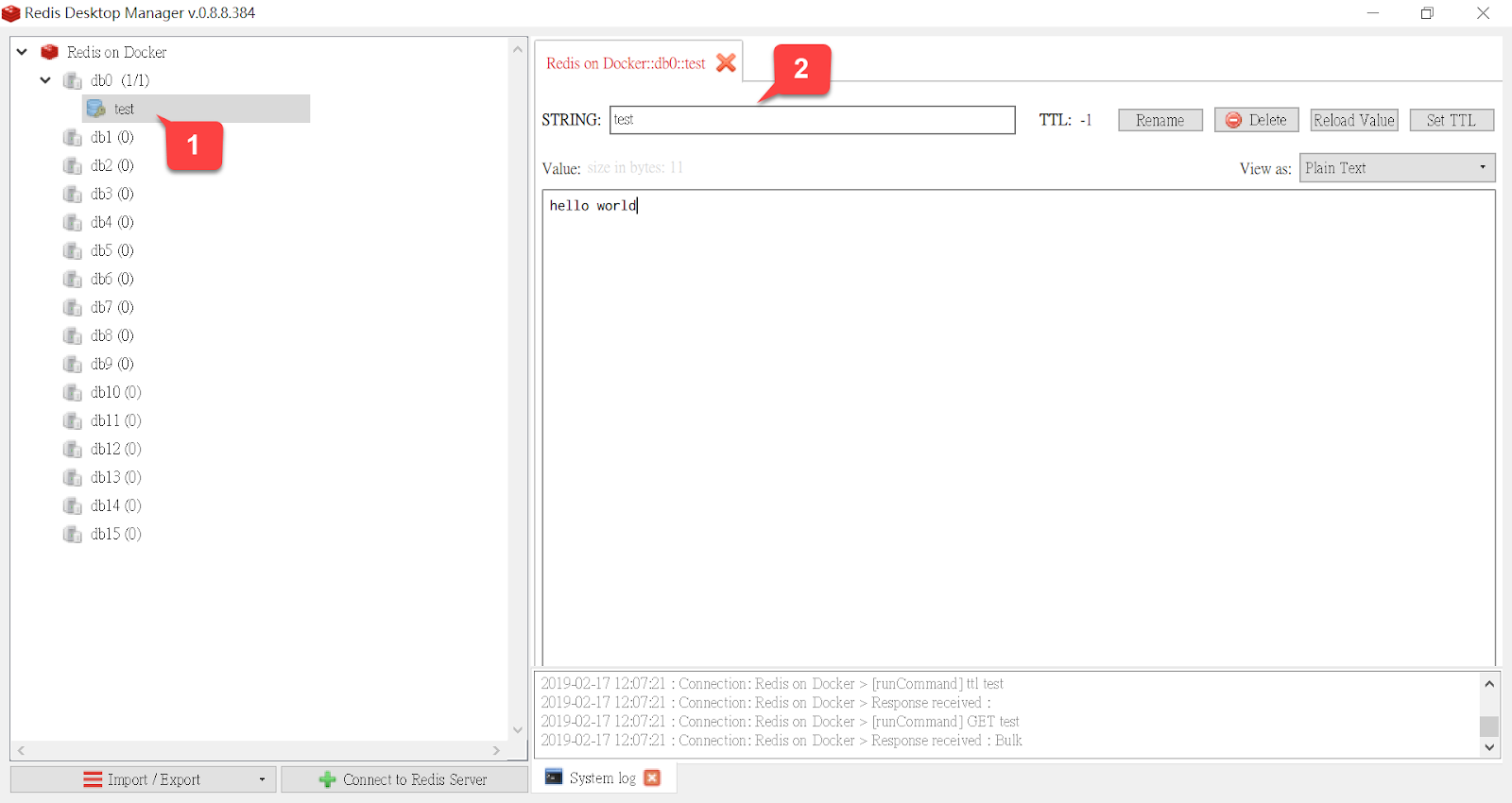This screenshot has height=803, width=1512.
Task: Collapse the db0 database node
Action: [45, 80]
